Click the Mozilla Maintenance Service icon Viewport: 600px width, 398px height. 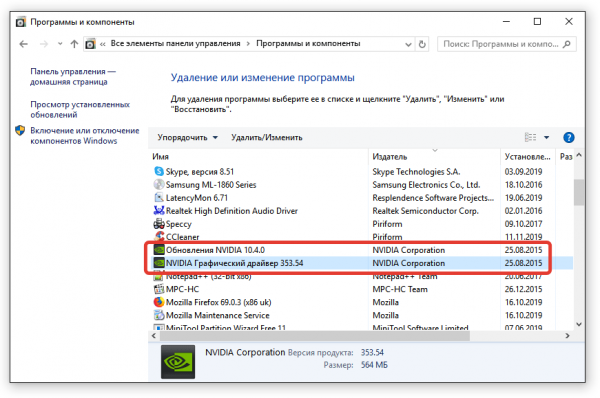159,315
